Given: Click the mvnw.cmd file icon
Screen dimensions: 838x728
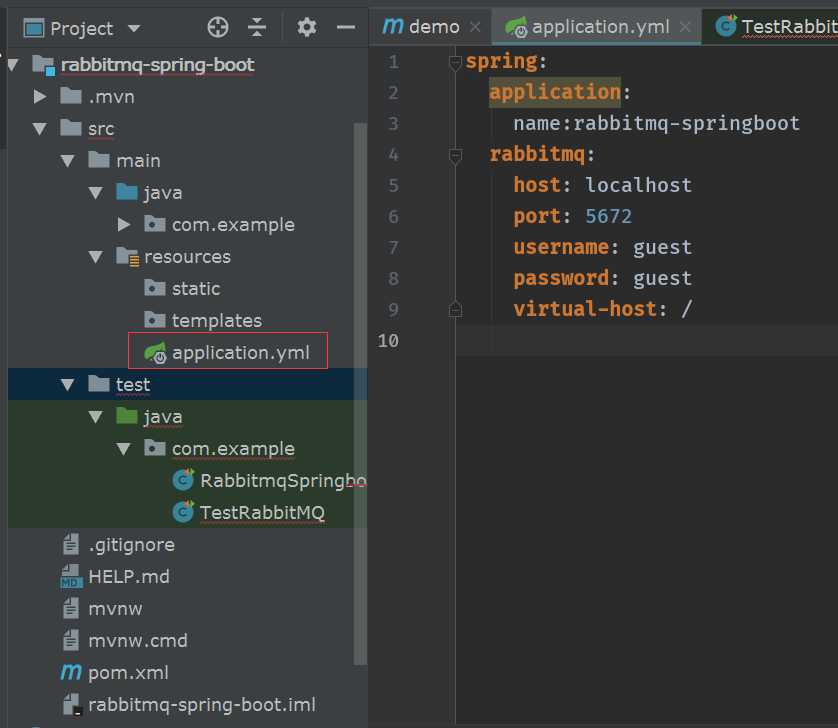Looking at the screenshot, I should (71, 640).
